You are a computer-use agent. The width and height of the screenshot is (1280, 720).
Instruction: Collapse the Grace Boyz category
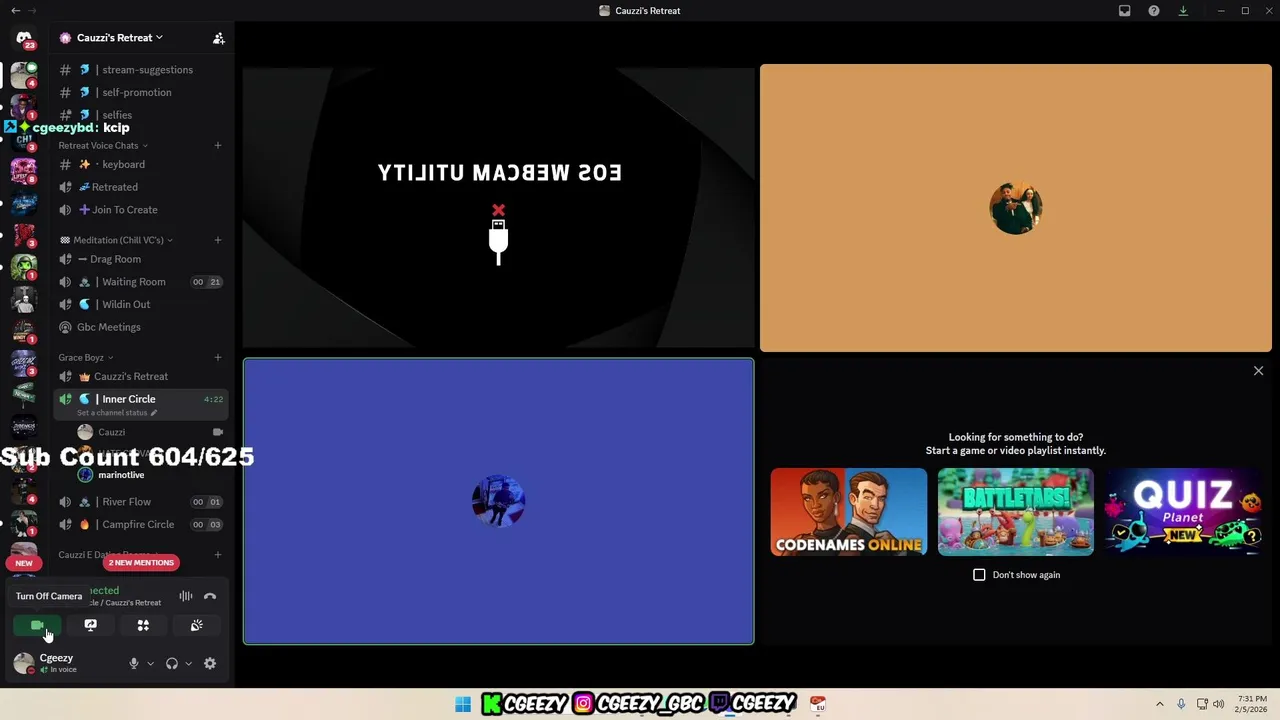coord(86,358)
